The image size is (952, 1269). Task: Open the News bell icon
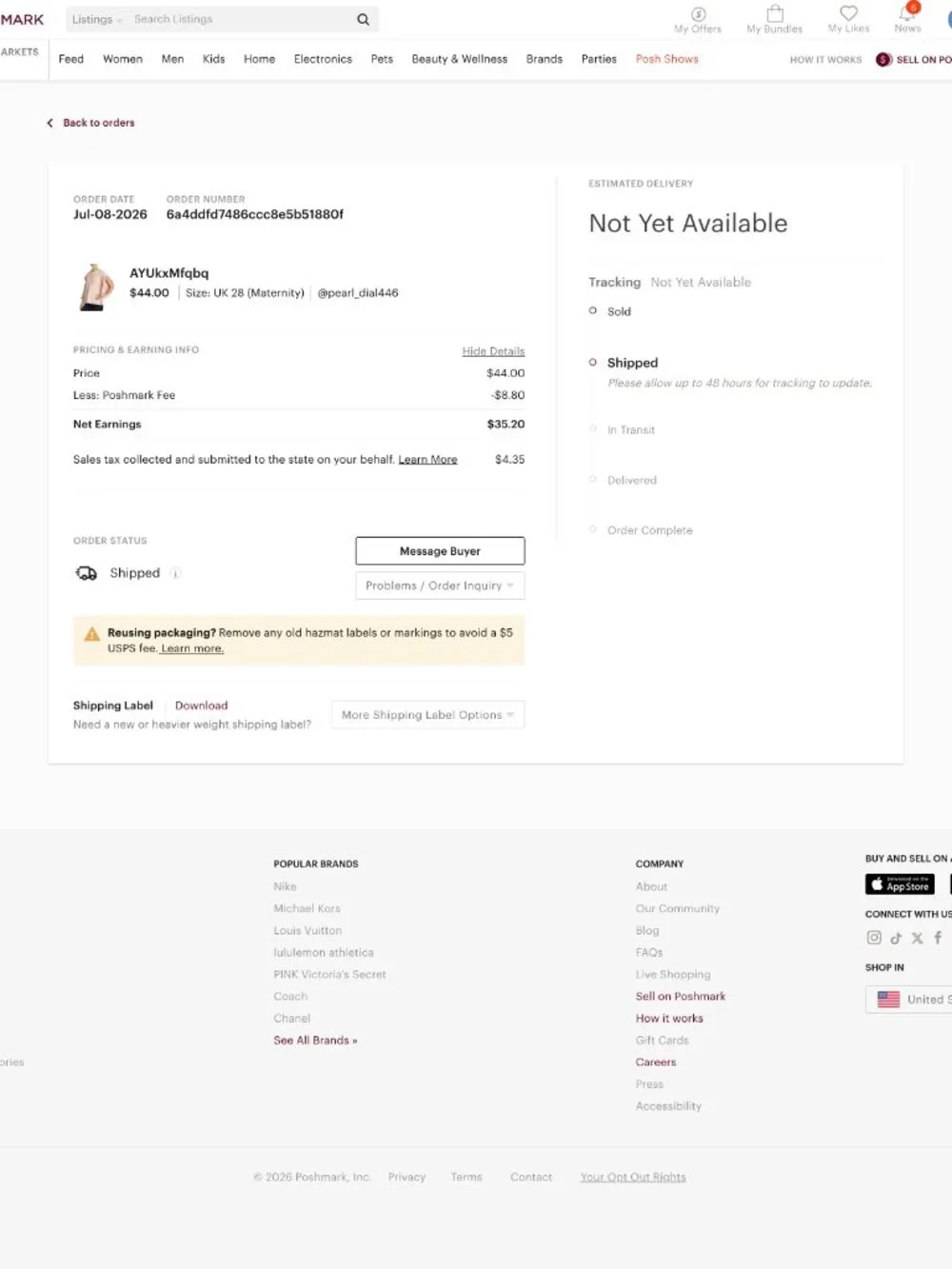pos(907,12)
